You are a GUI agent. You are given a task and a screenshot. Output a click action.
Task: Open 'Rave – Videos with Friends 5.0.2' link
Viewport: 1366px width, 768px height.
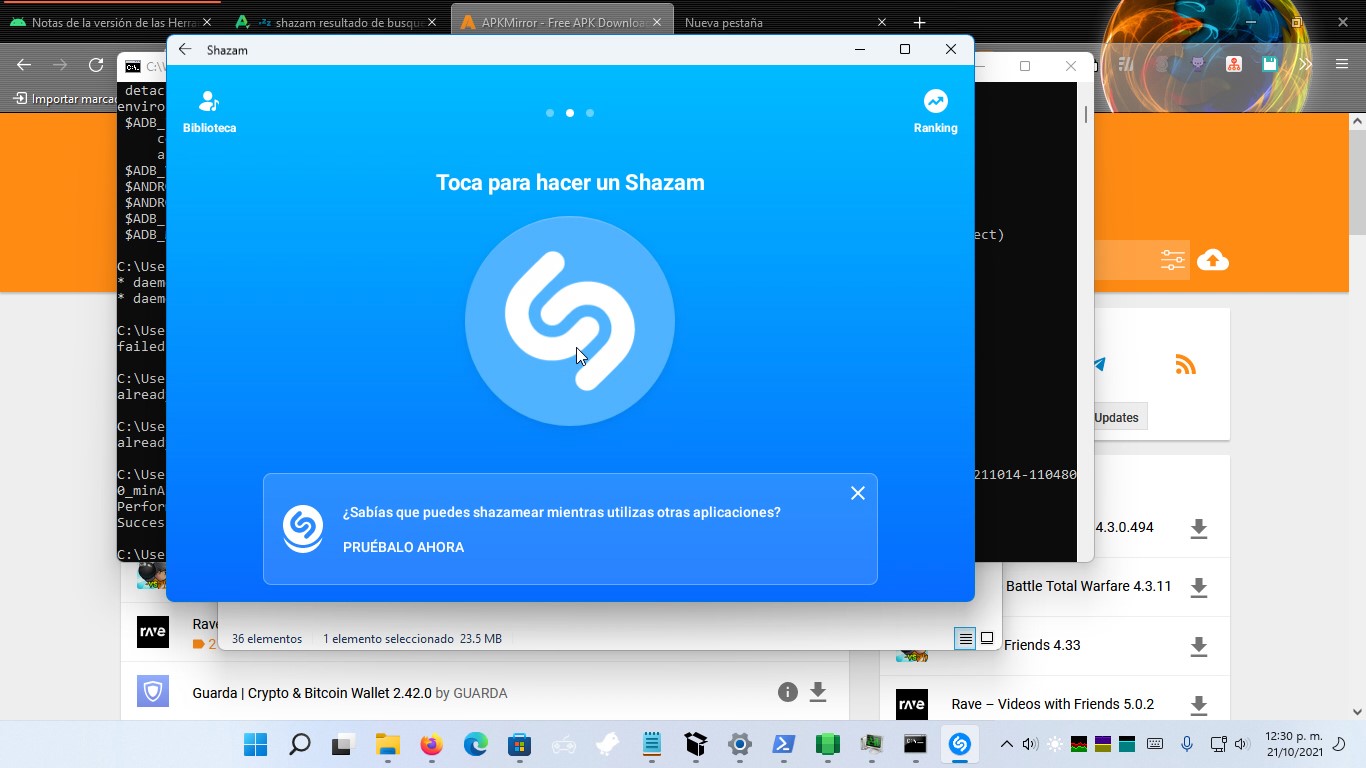pyautogui.click(x=1053, y=704)
